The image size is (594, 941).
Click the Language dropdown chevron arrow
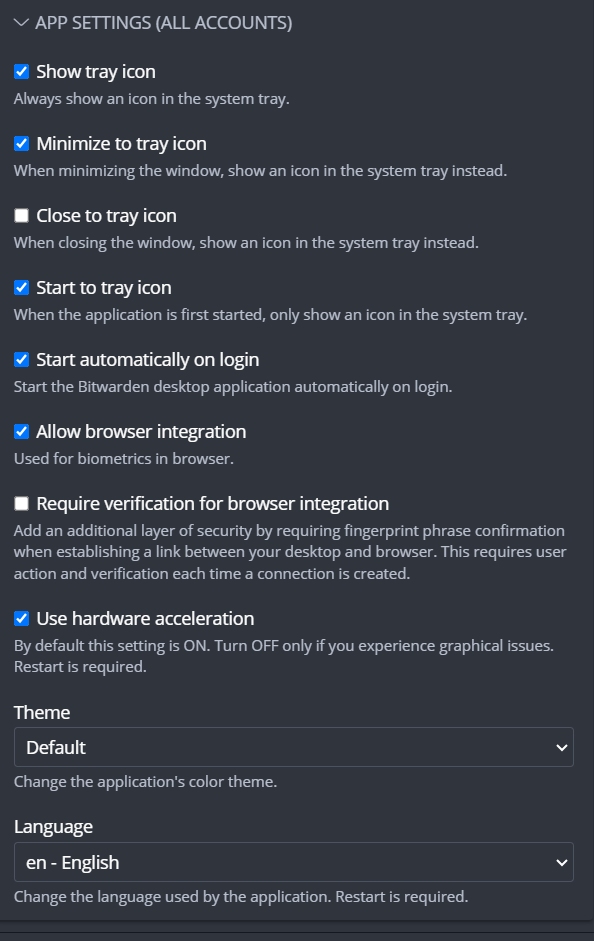click(x=562, y=861)
